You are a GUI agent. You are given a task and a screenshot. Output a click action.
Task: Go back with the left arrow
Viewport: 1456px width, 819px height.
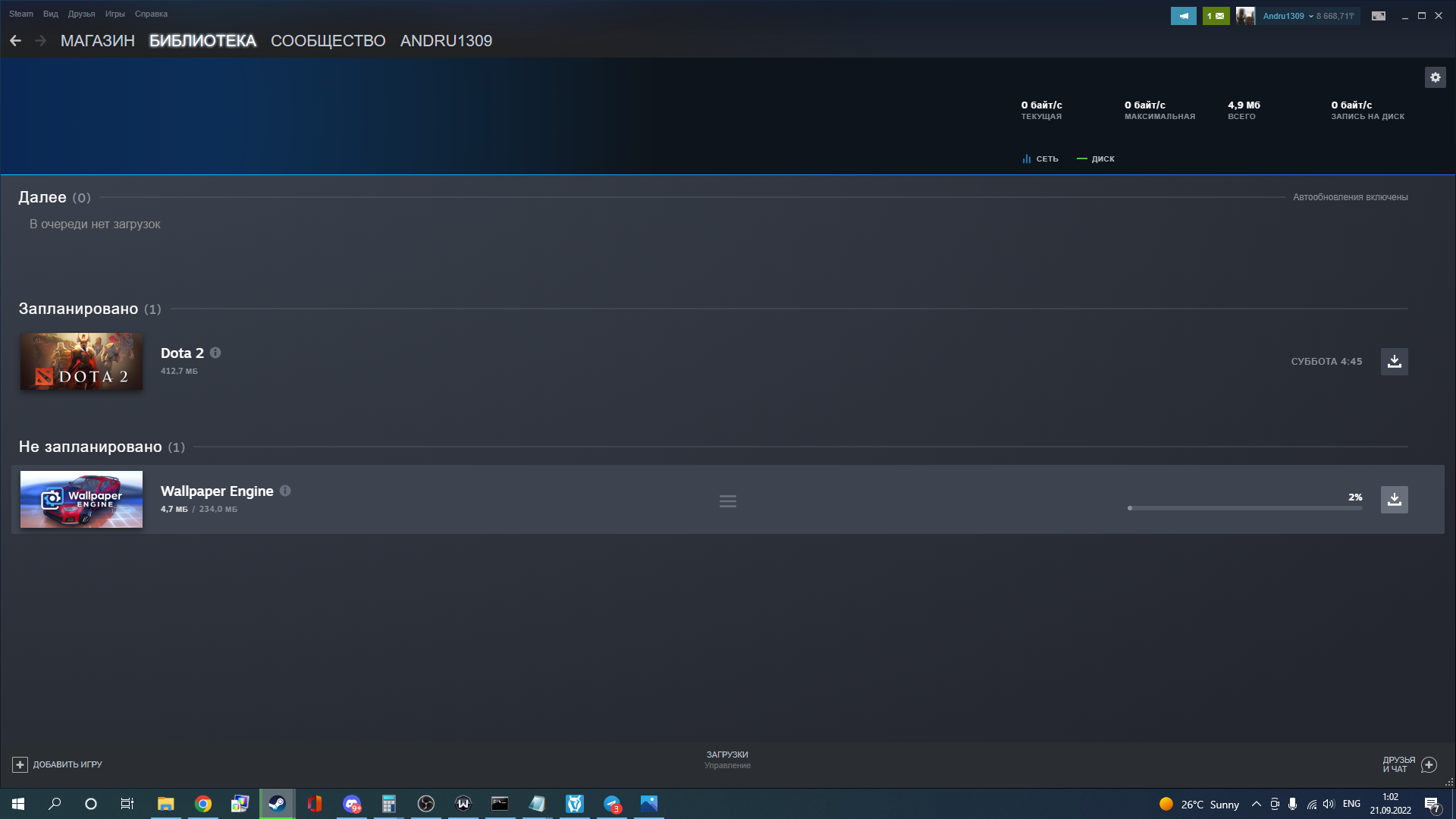(x=15, y=41)
